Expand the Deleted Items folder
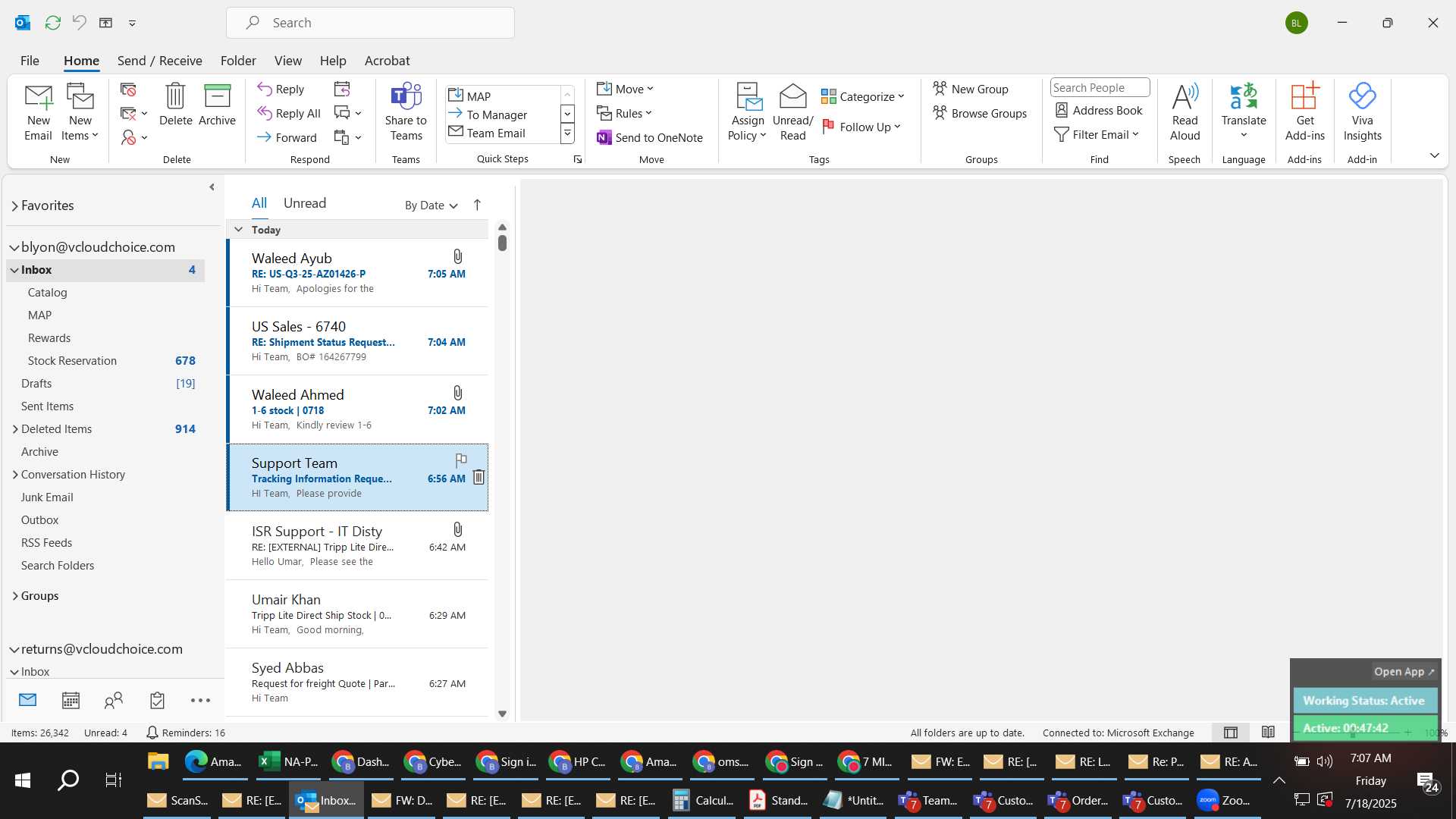The width and height of the screenshot is (1456, 819). click(15, 429)
